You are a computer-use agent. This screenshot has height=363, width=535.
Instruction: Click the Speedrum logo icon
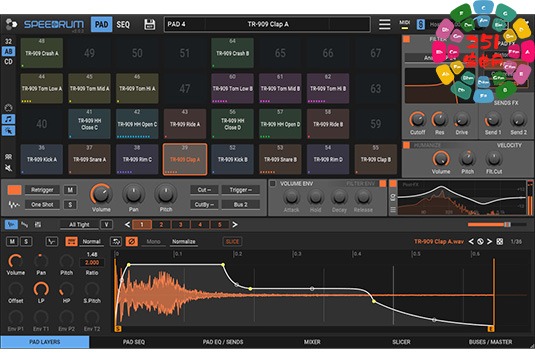(12, 24)
